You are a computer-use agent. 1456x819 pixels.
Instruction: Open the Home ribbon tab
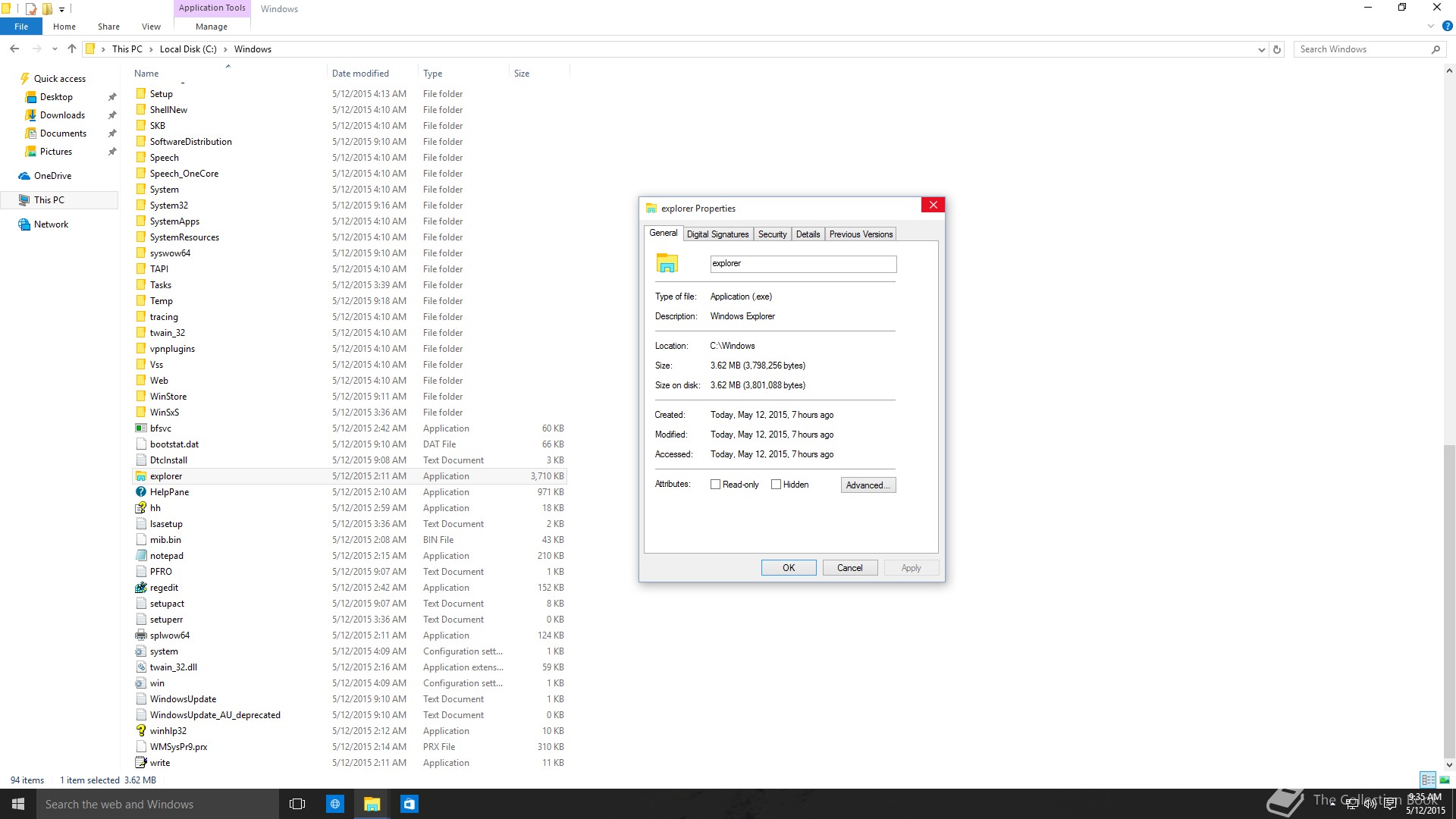coord(64,27)
